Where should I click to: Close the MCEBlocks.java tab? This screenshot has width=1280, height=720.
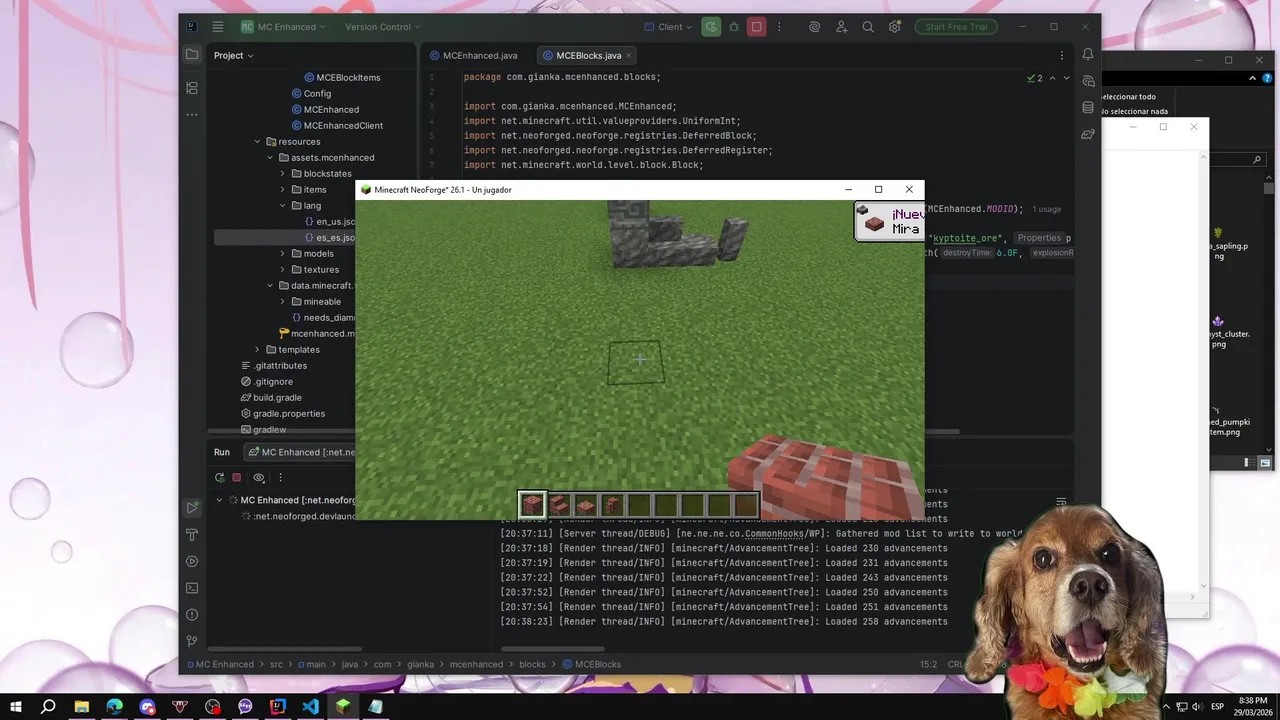tap(628, 55)
